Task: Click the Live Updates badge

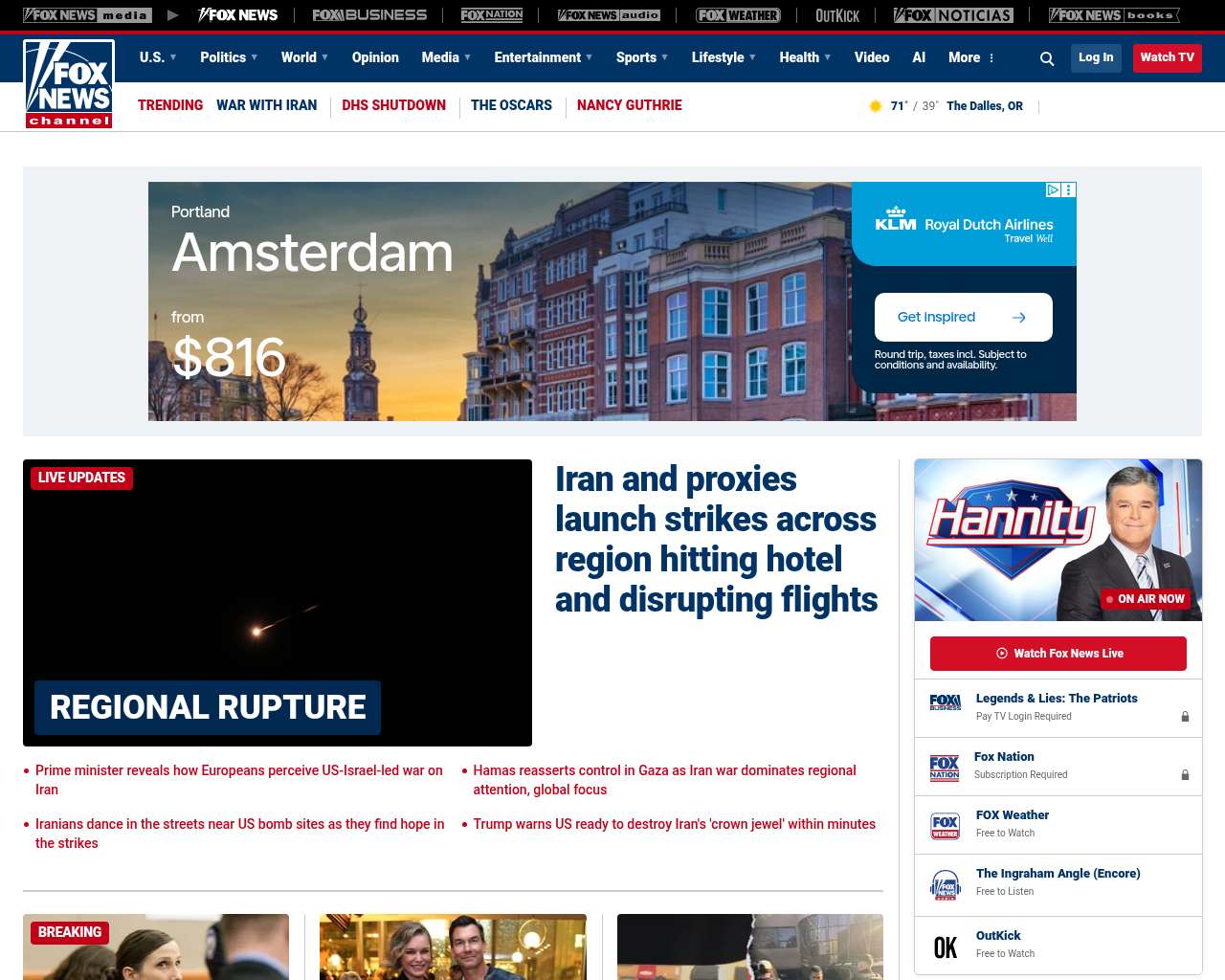Action: coord(82,478)
